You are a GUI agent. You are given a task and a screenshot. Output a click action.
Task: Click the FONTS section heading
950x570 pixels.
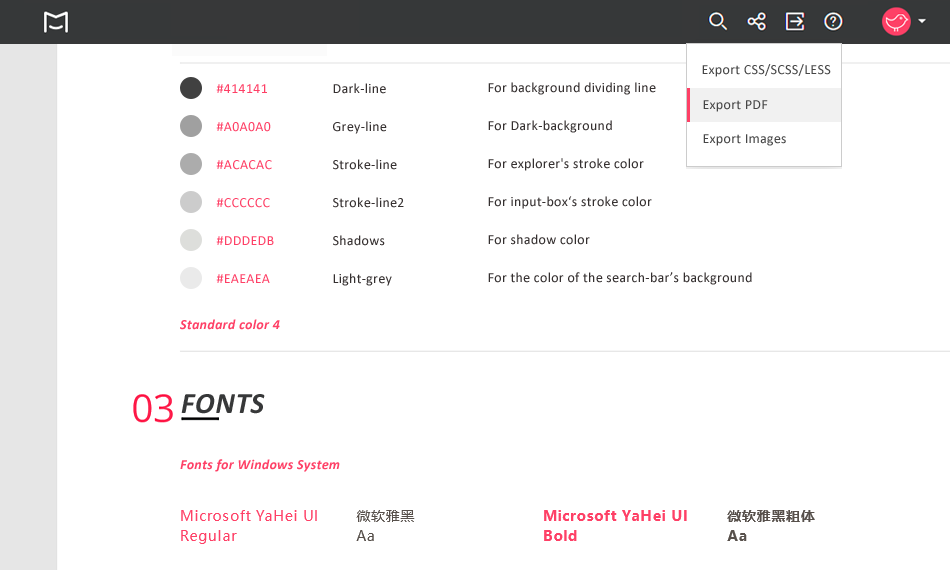click(222, 404)
